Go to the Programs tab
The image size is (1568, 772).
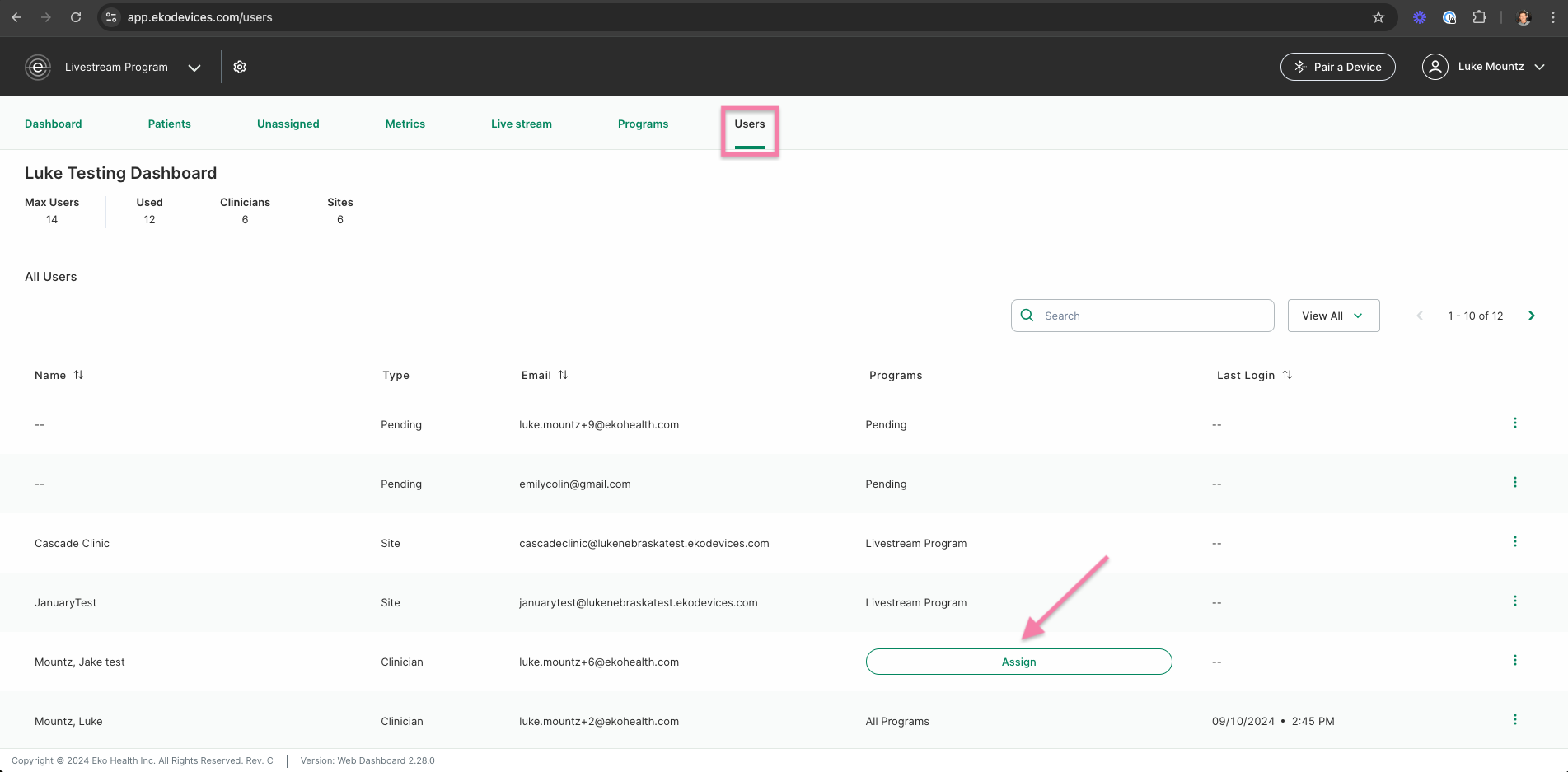pyautogui.click(x=644, y=124)
